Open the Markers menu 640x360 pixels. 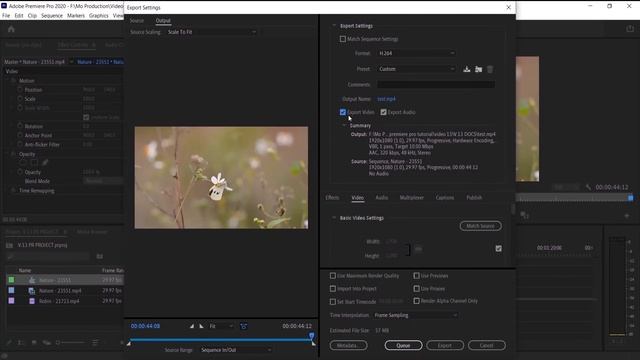[76, 16]
